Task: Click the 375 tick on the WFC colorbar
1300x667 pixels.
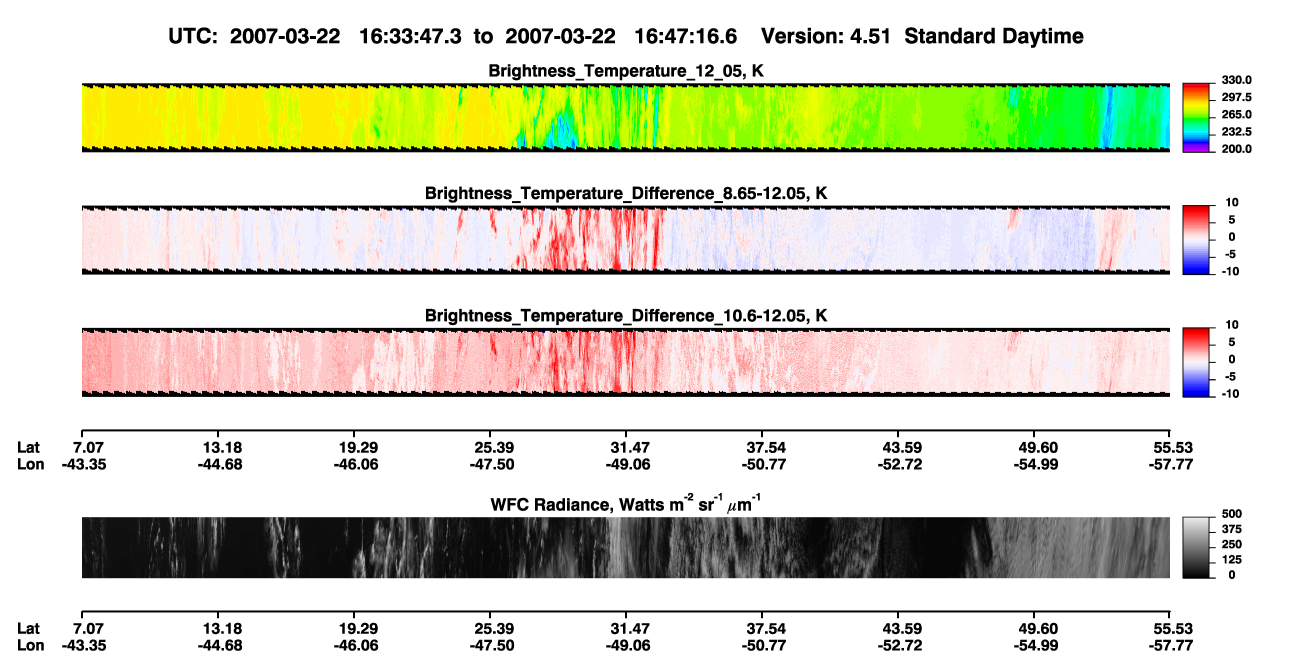Action: pos(1231,529)
